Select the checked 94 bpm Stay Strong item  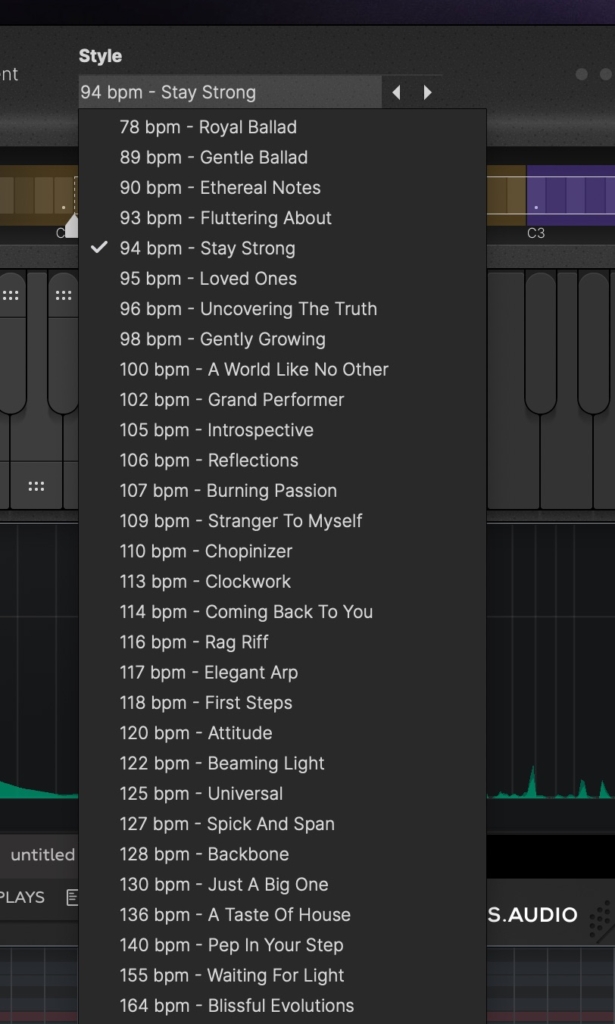tap(207, 248)
